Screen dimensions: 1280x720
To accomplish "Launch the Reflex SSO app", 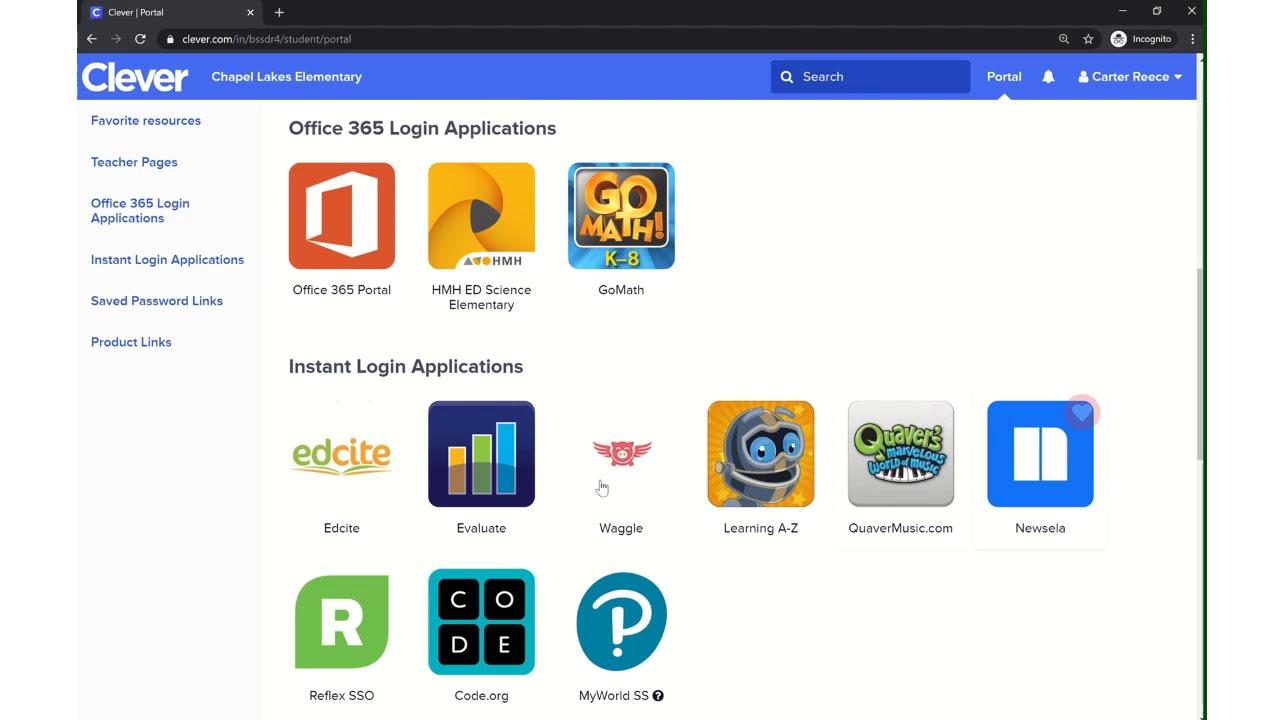I will [x=341, y=622].
